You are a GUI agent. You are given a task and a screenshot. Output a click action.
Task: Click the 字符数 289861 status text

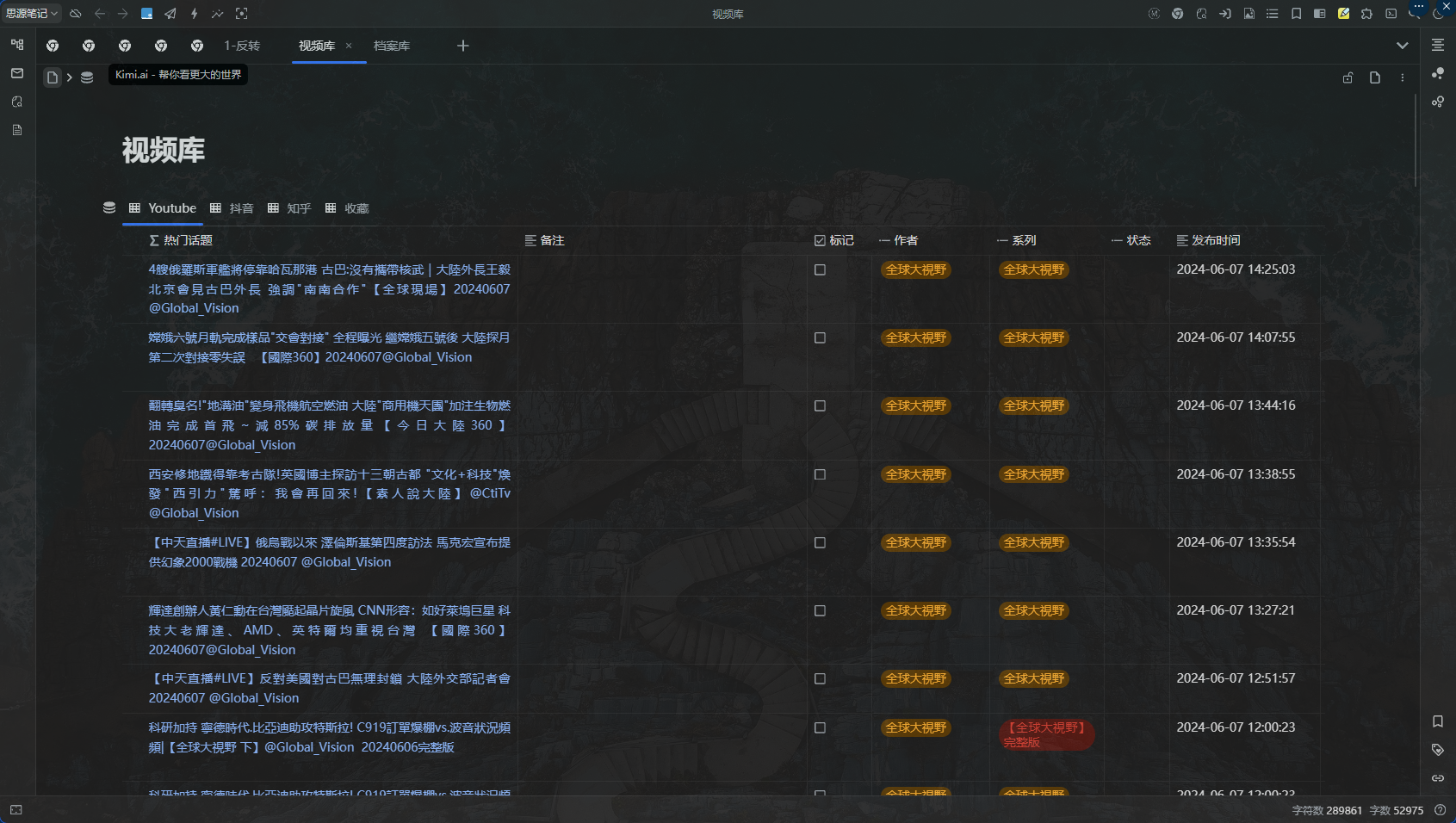pos(1327,810)
